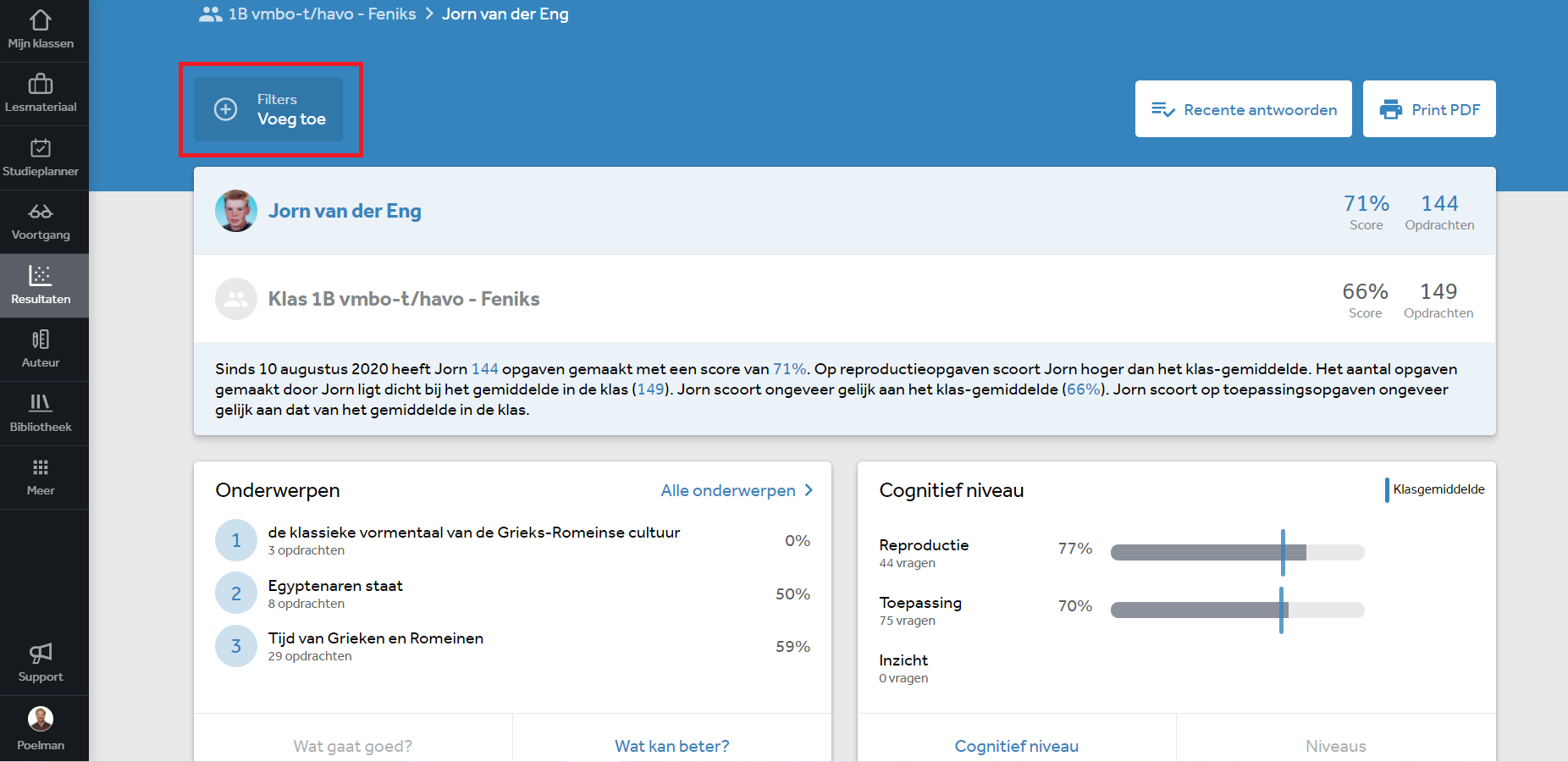The height and width of the screenshot is (762, 1568).
Task: Switch to Wat kan beter? tab
Action: pos(672,746)
